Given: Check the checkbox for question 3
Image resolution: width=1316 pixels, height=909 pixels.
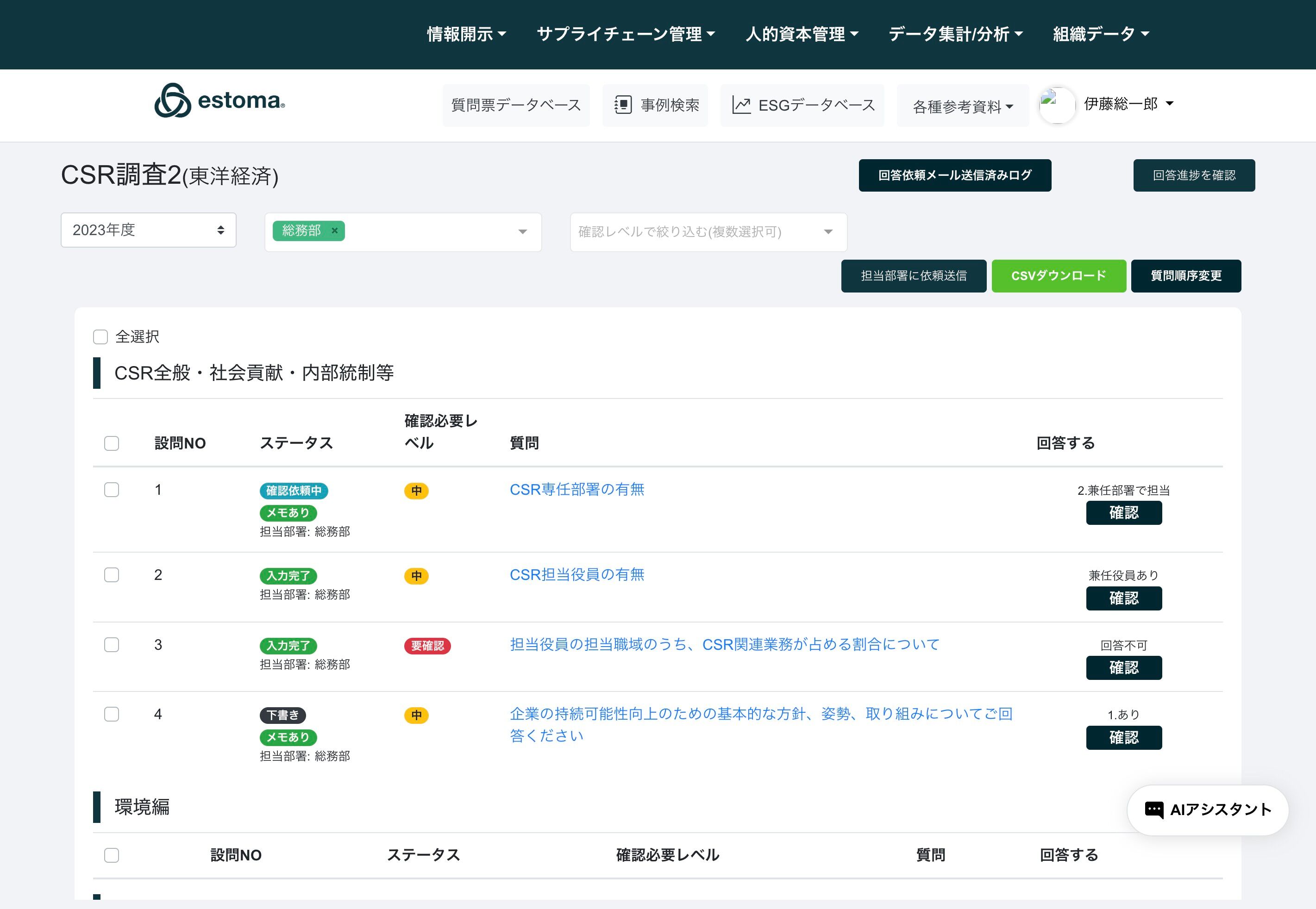Looking at the screenshot, I should click(x=112, y=645).
